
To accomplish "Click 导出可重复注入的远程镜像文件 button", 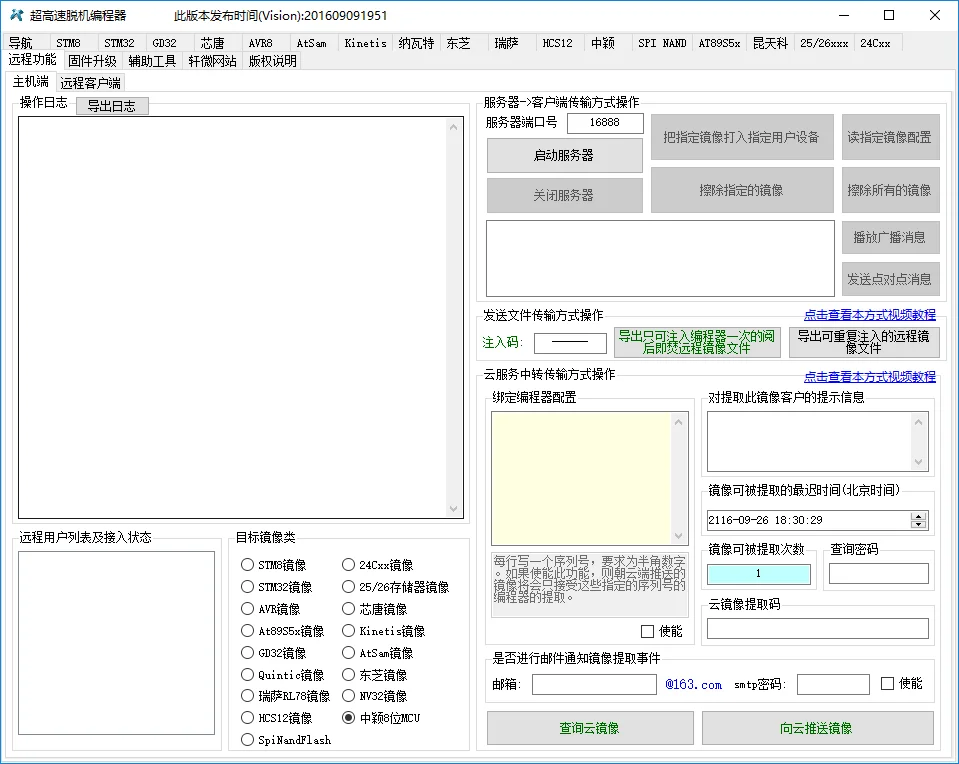I will [x=864, y=343].
